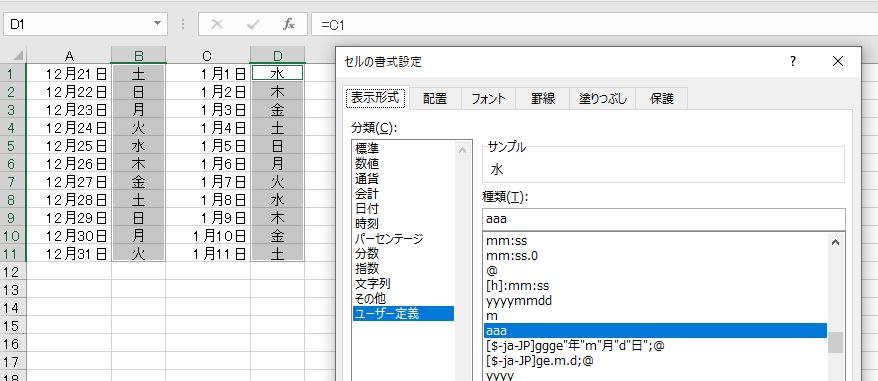Choose the [$-ja-JP]ge.m.d;@ format
878x381 pixels.
click(x=656, y=361)
